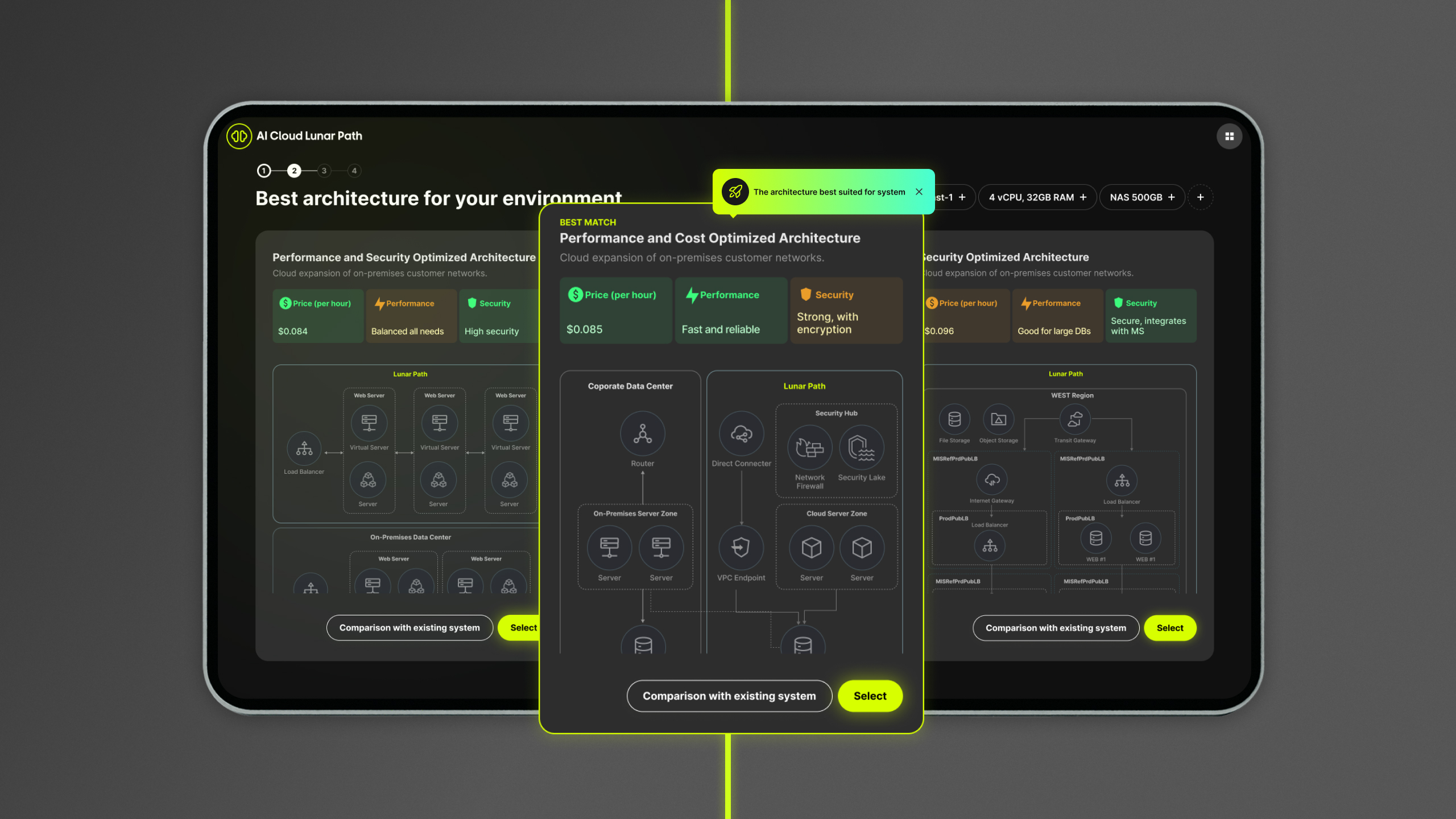1456x819 pixels.
Task: Click the Transit Gateway icon
Action: tap(1075, 420)
